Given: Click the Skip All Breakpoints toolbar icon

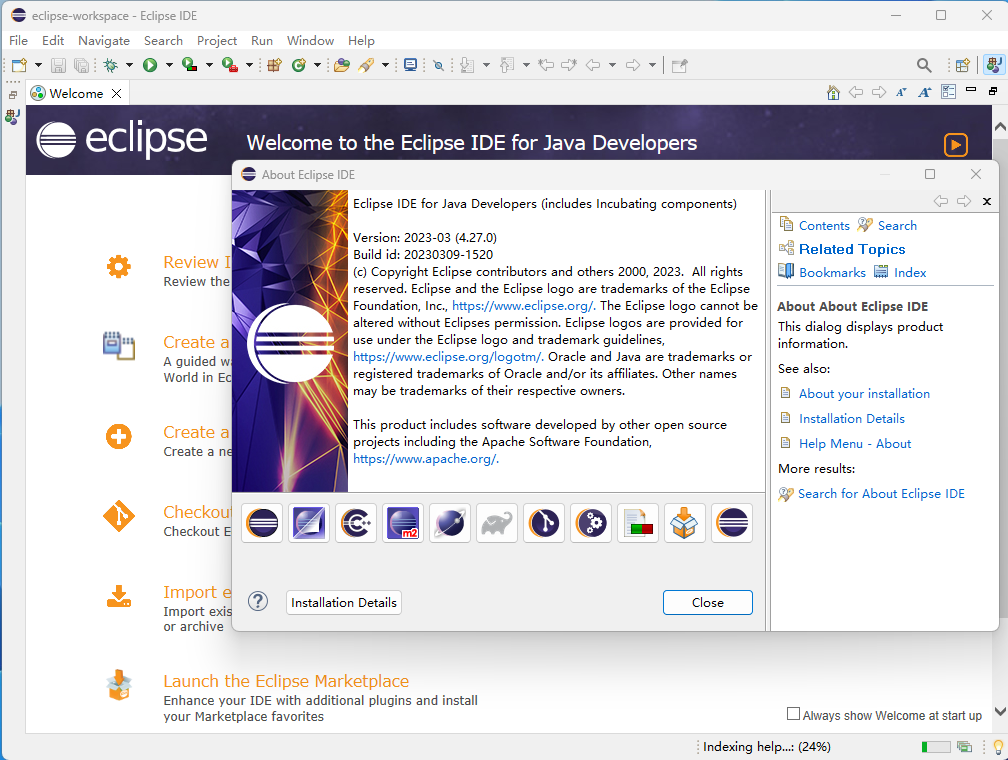Looking at the screenshot, I should pos(438,65).
